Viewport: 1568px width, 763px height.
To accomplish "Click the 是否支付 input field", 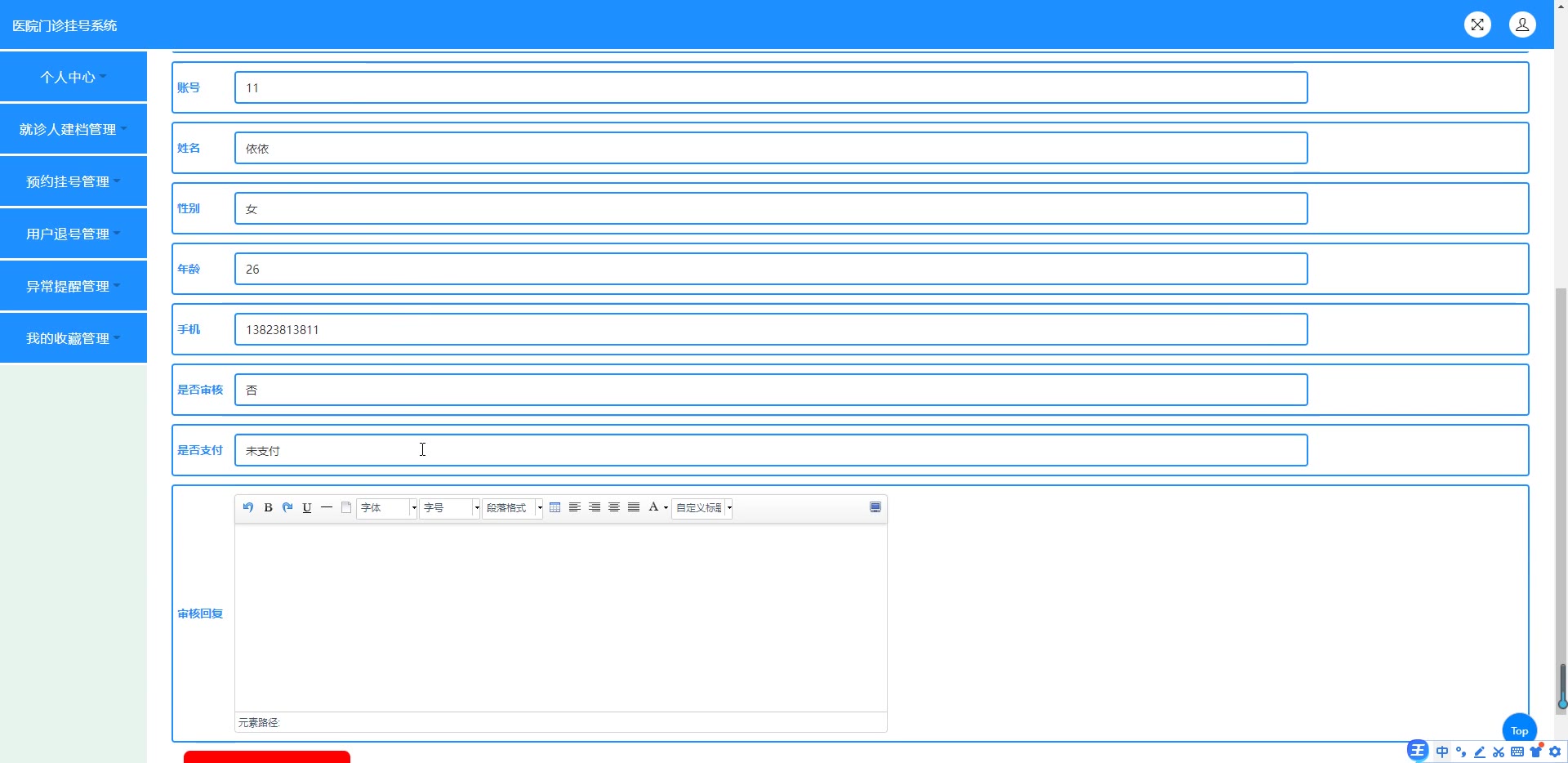I will point(771,450).
